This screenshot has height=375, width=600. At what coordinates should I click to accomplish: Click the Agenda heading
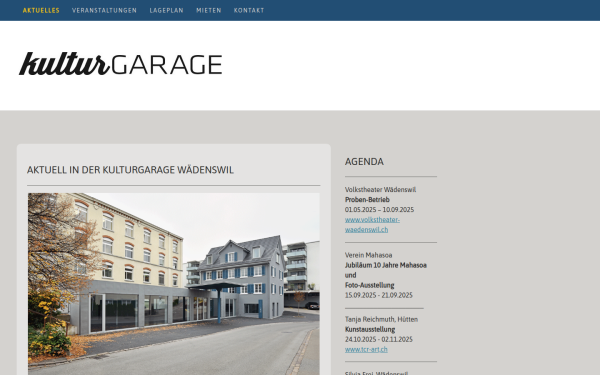[364, 161]
